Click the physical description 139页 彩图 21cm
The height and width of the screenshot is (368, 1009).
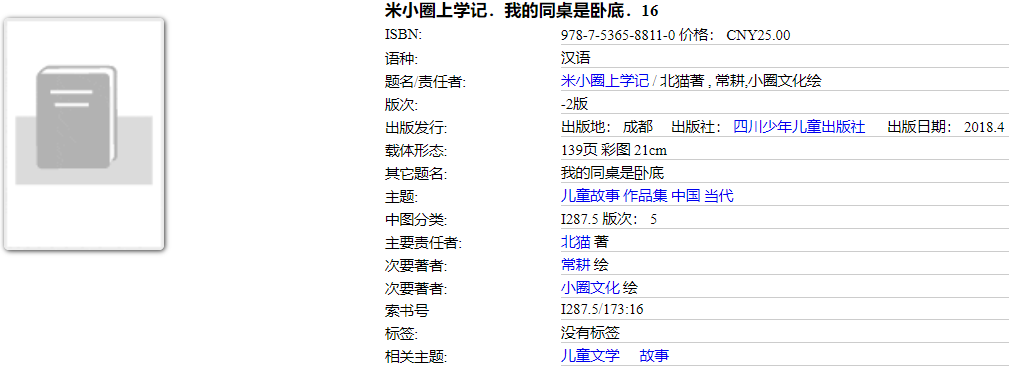(614, 151)
